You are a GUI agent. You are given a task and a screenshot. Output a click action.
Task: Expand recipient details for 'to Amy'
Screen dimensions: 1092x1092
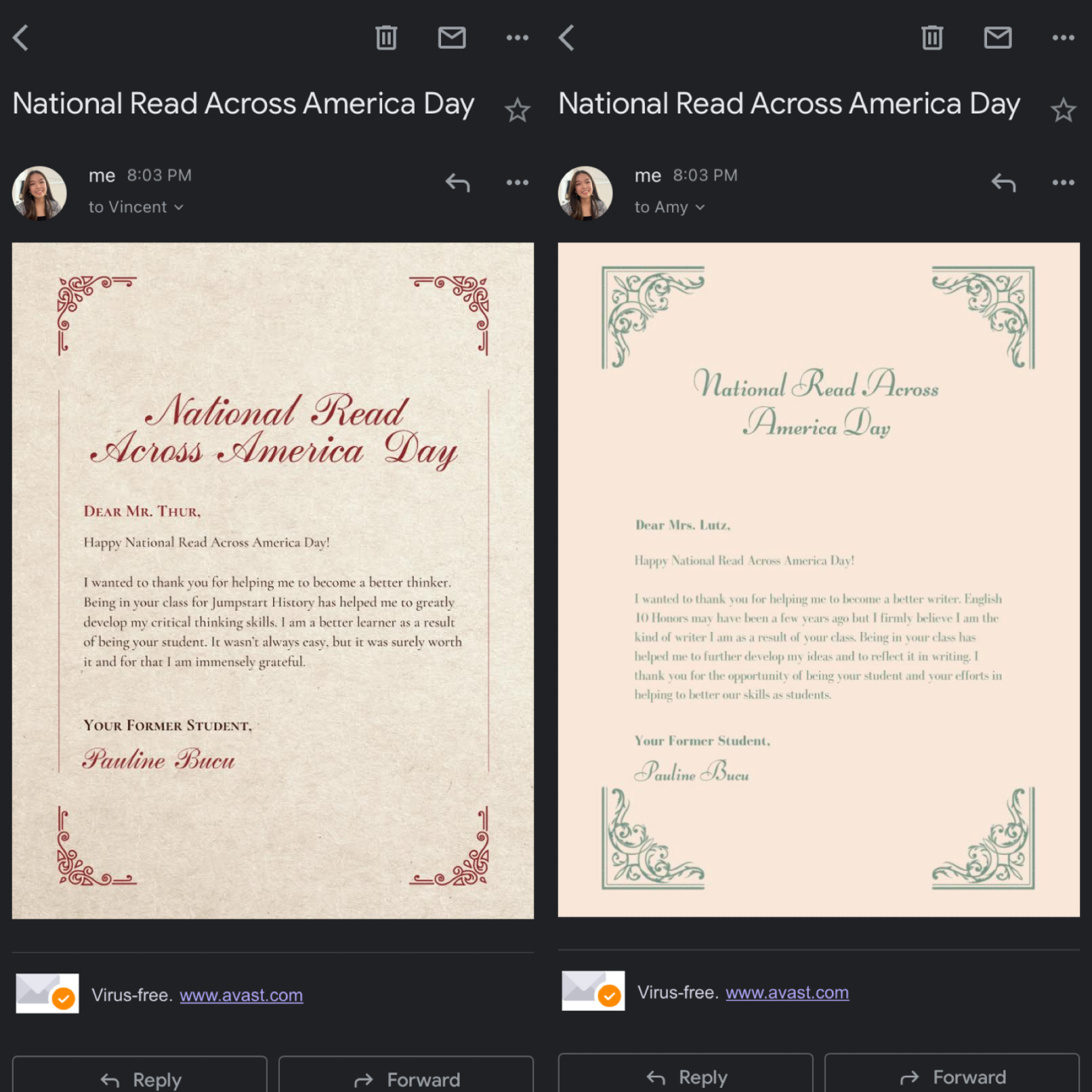coord(670,207)
